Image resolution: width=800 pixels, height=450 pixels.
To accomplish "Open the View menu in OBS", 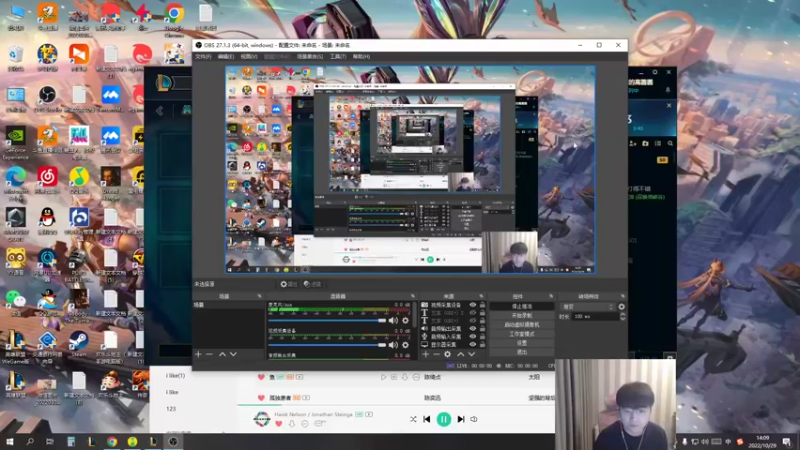I will tap(249, 57).
